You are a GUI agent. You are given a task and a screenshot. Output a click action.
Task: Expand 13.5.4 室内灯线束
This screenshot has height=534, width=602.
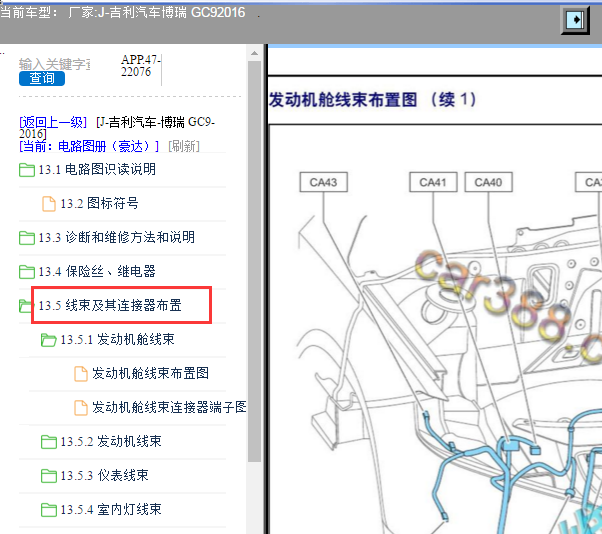pyautogui.click(x=111, y=510)
